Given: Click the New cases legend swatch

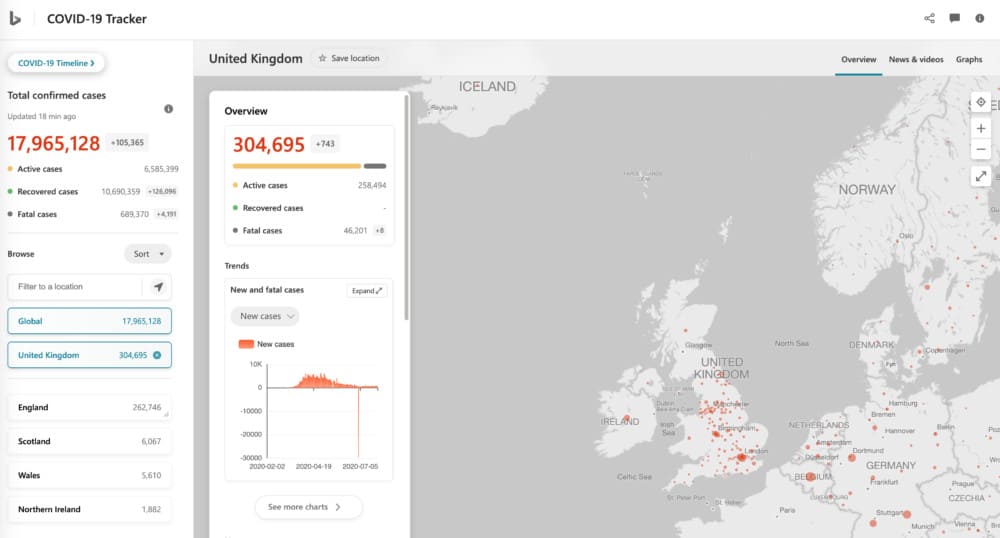Looking at the screenshot, I should [246, 344].
